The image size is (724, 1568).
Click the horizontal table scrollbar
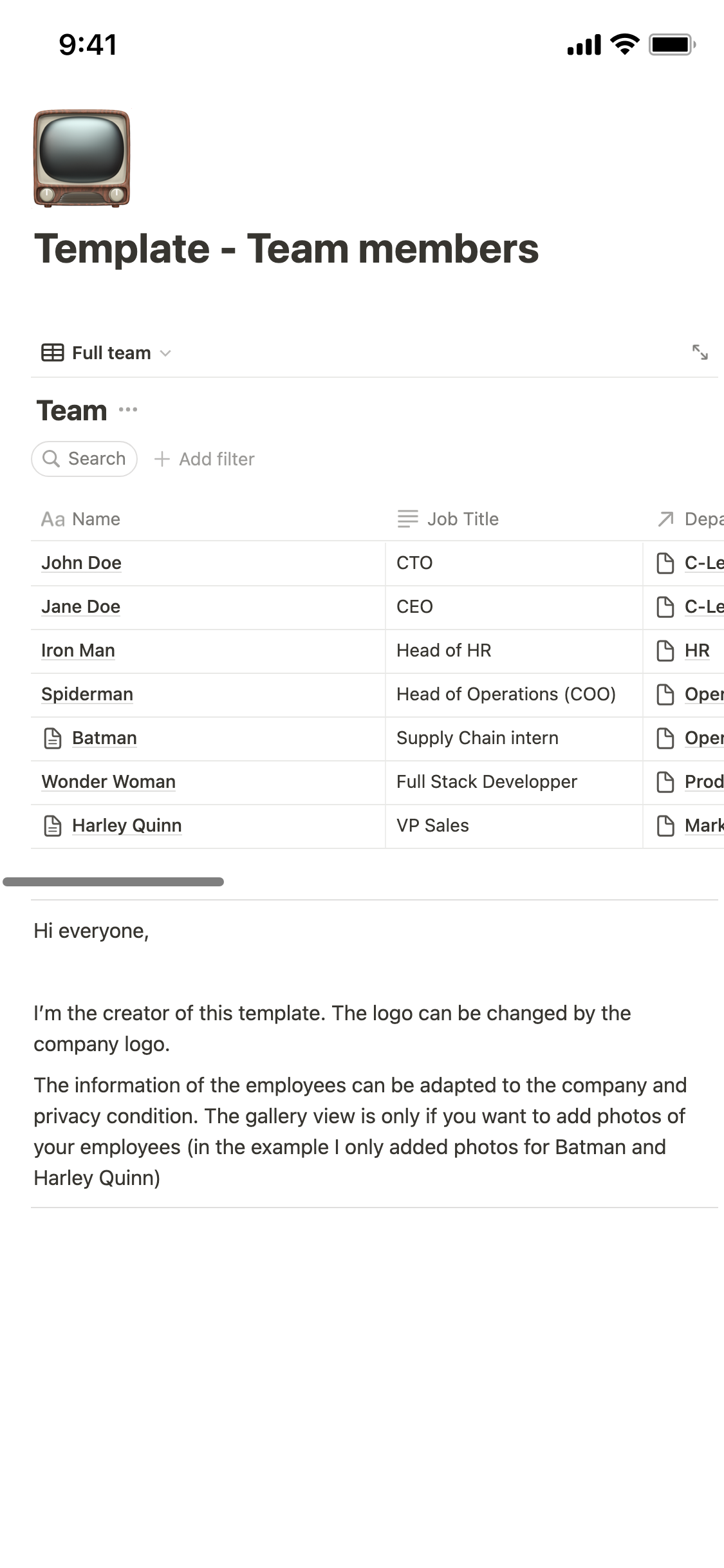(x=113, y=882)
